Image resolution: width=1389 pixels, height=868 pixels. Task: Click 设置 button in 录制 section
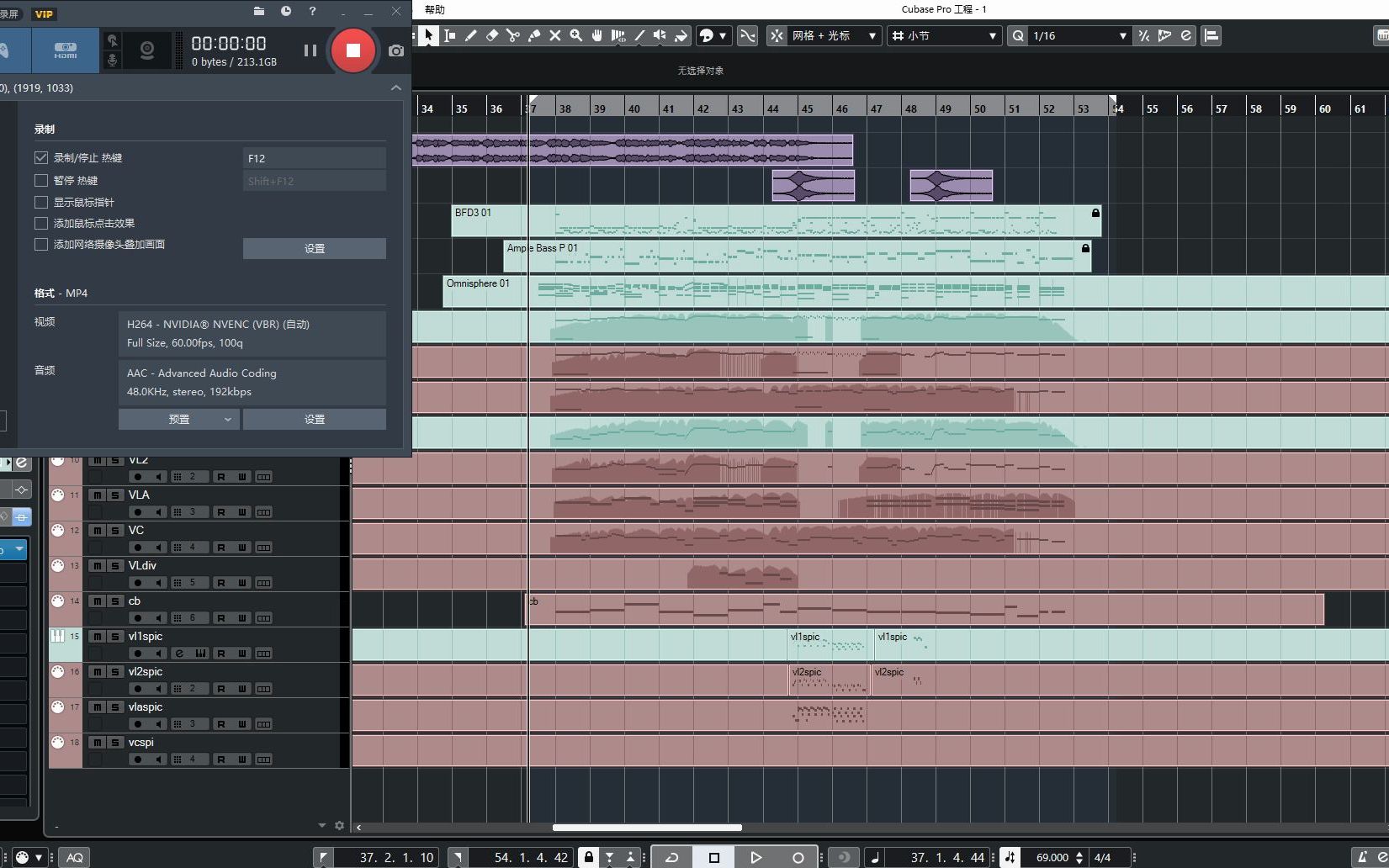315,248
